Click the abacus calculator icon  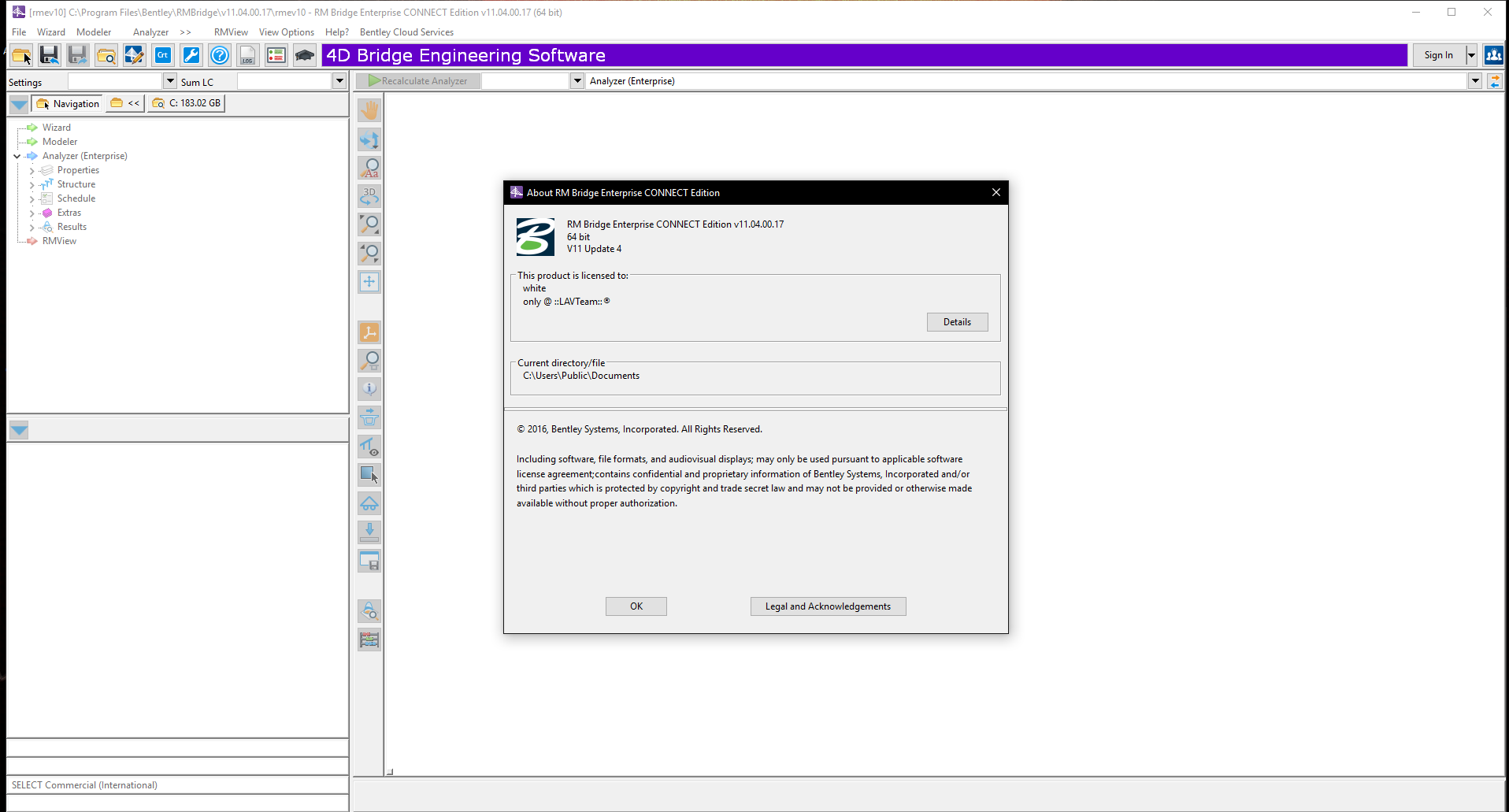coord(369,640)
